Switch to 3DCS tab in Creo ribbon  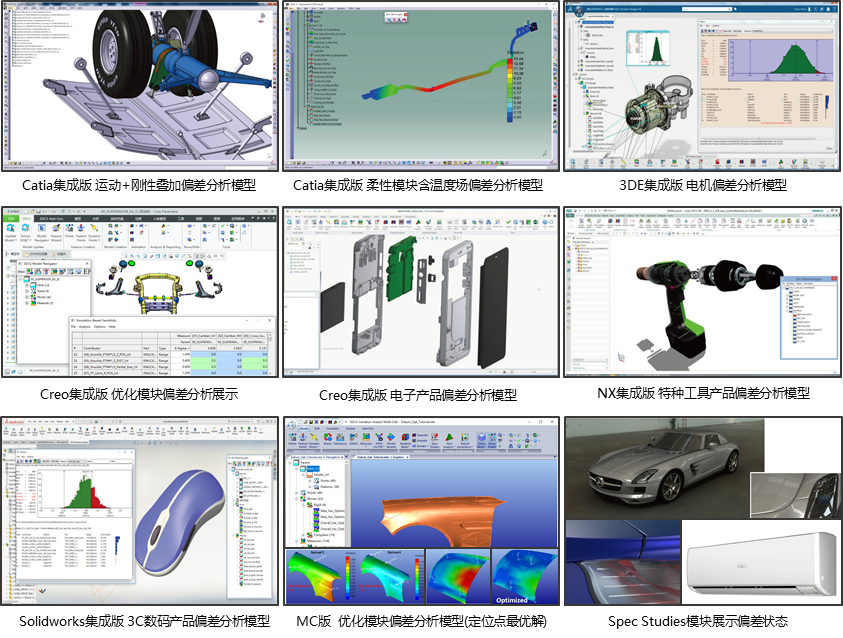tap(27, 218)
